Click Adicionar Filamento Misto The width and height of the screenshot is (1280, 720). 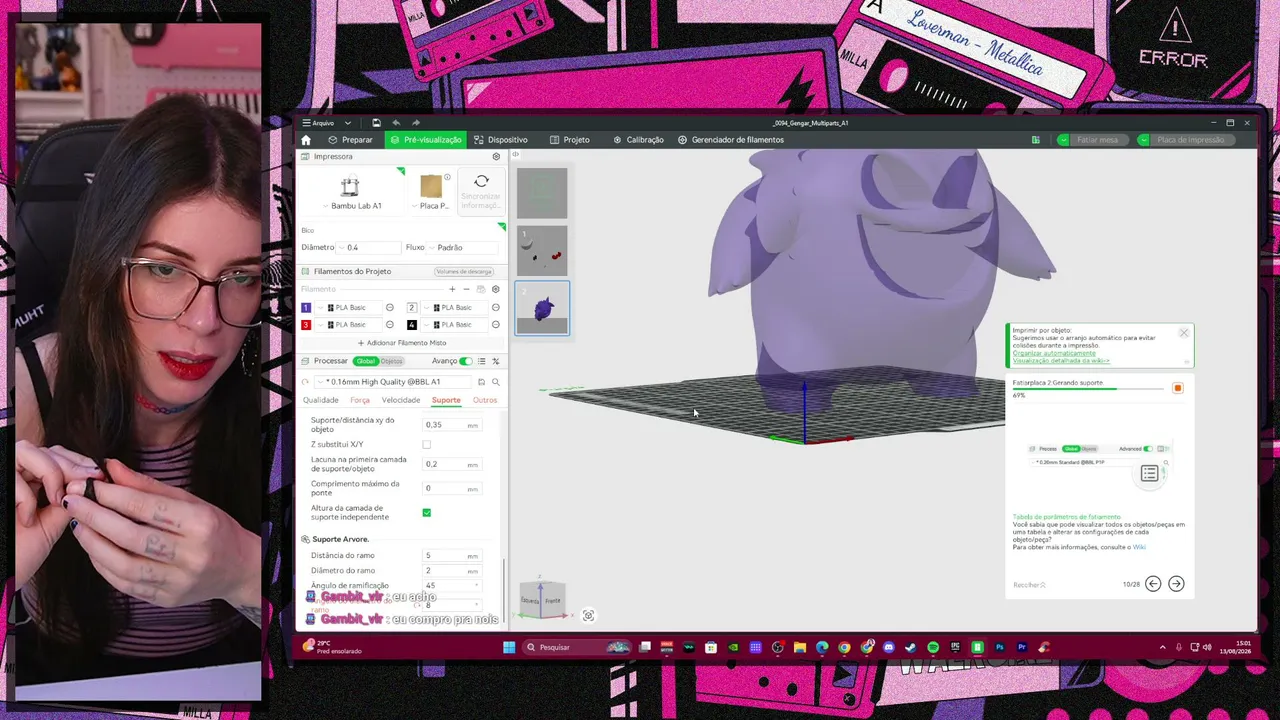(x=402, y=343)
